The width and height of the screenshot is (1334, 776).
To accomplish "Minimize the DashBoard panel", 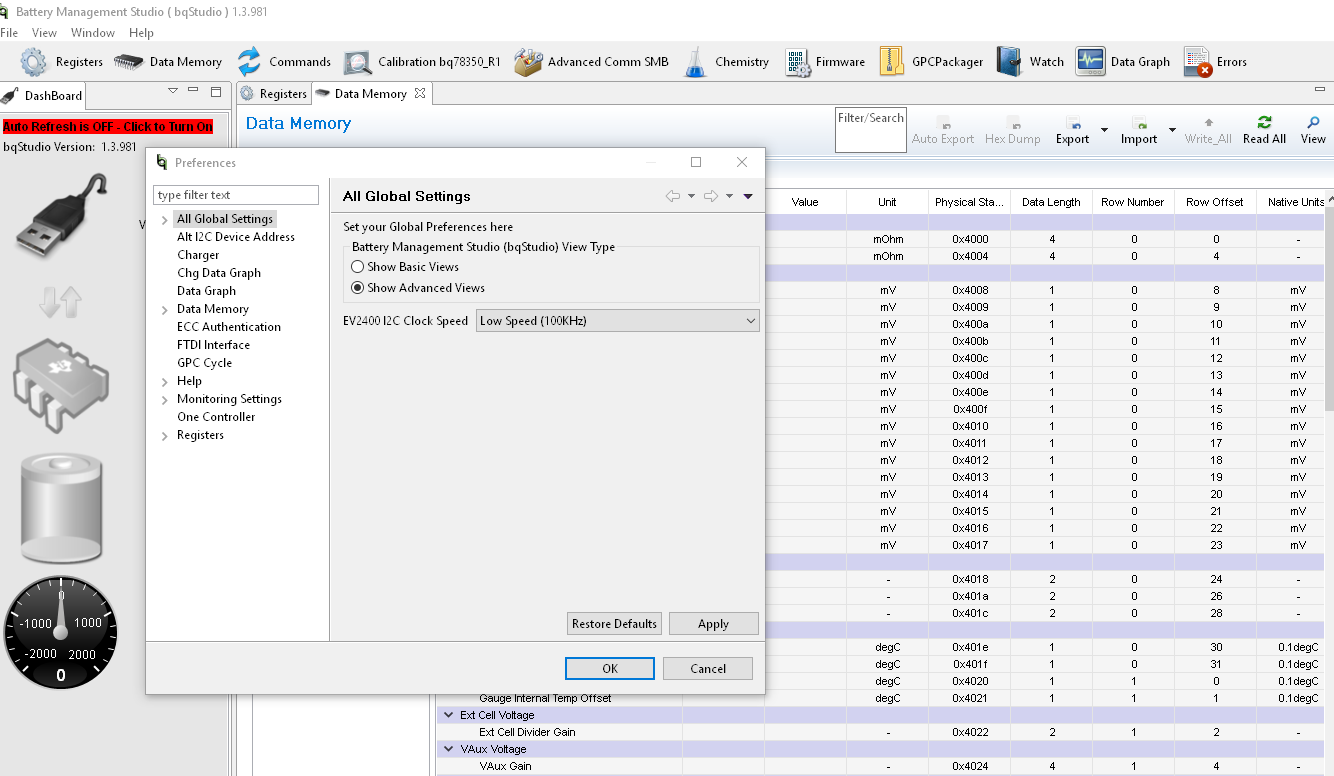I will pos(194,92).
